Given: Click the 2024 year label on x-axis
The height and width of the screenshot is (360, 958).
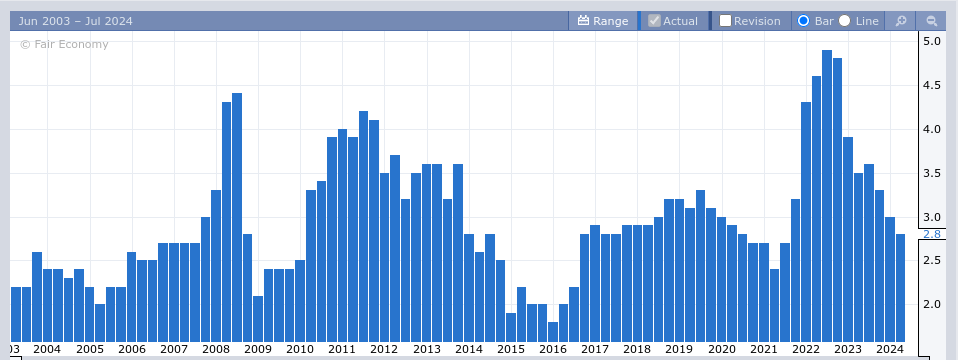Looking at the screenshot, I should [x=890, y=350].
